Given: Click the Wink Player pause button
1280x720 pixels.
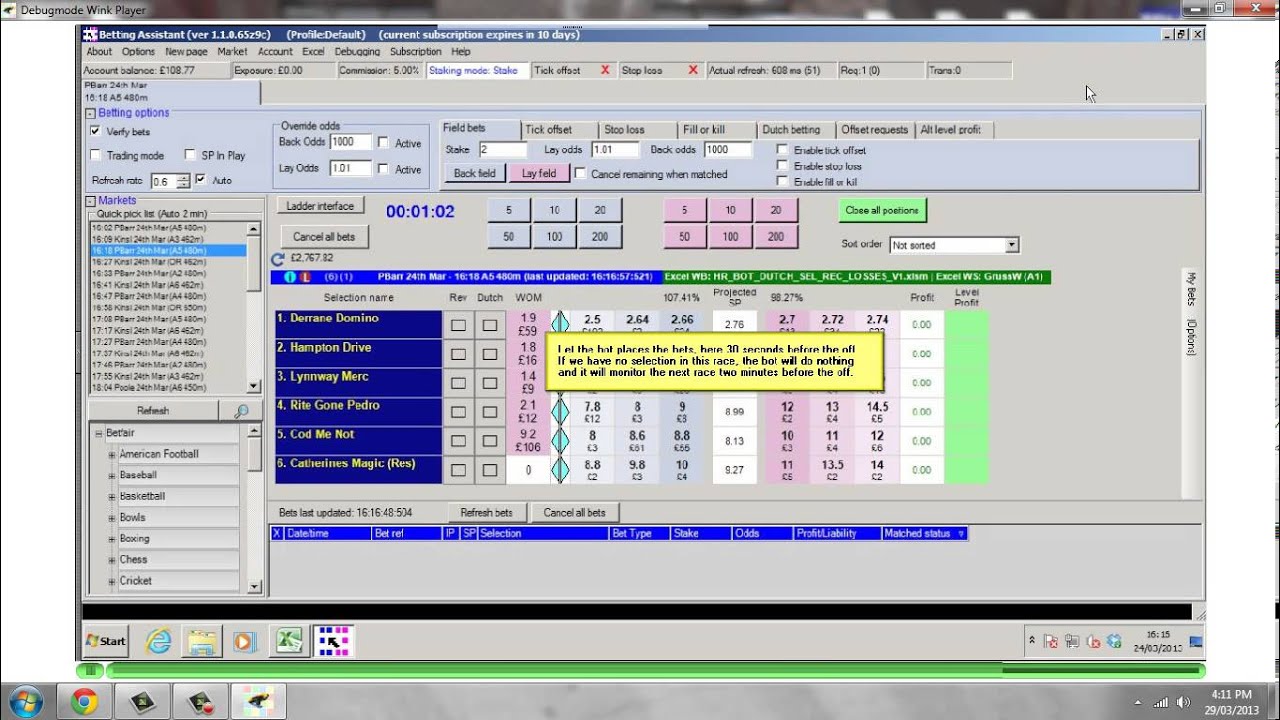Looking at the screenshot, I should 89,670.
